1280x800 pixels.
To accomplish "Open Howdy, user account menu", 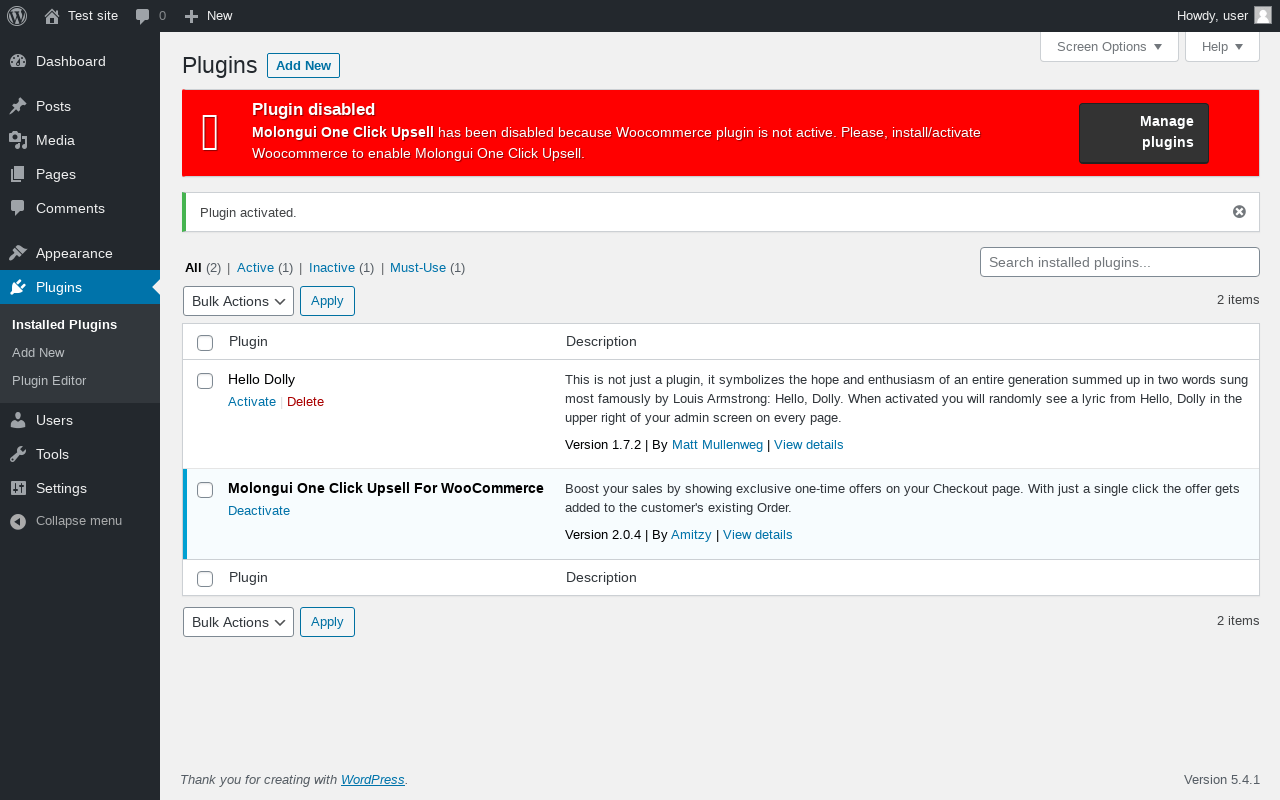I will pos(1224,15).
